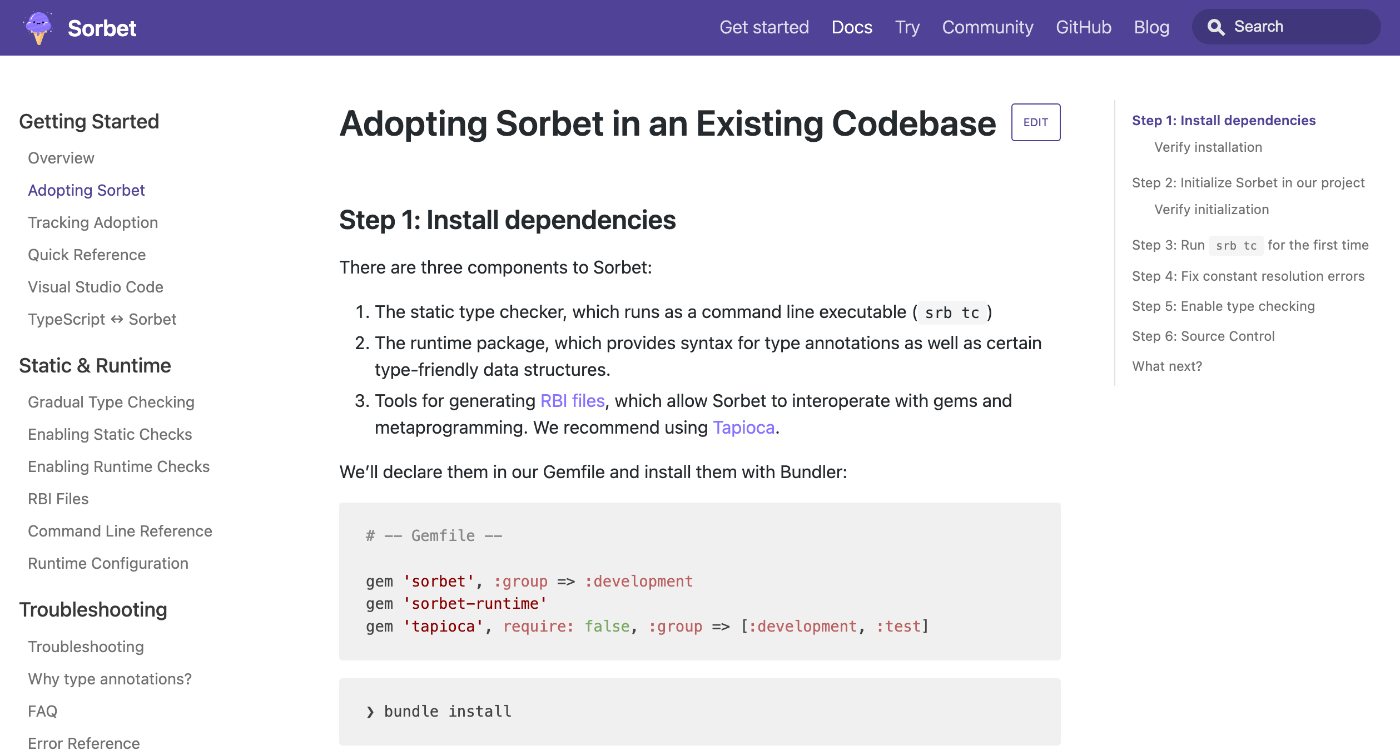Open the Overview sidebar page
The height and width of the screenshot is (755, 1400).
(x=61, y=158)
